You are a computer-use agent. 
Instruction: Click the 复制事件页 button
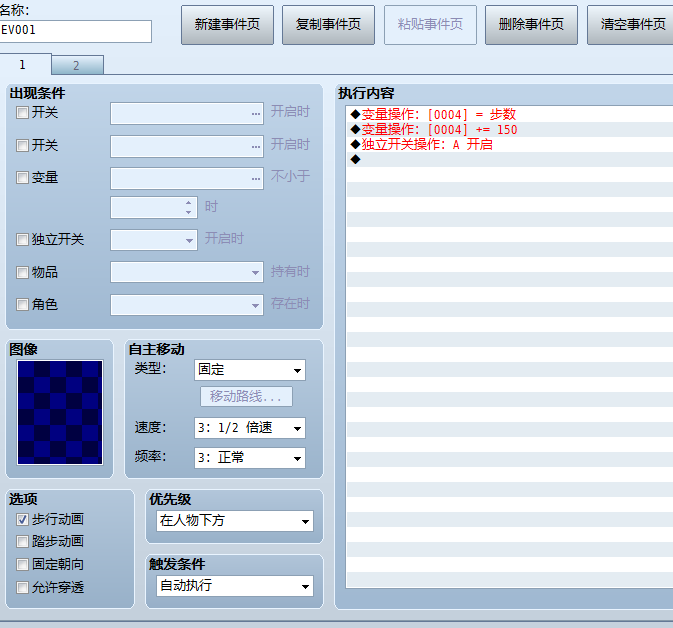328,25
